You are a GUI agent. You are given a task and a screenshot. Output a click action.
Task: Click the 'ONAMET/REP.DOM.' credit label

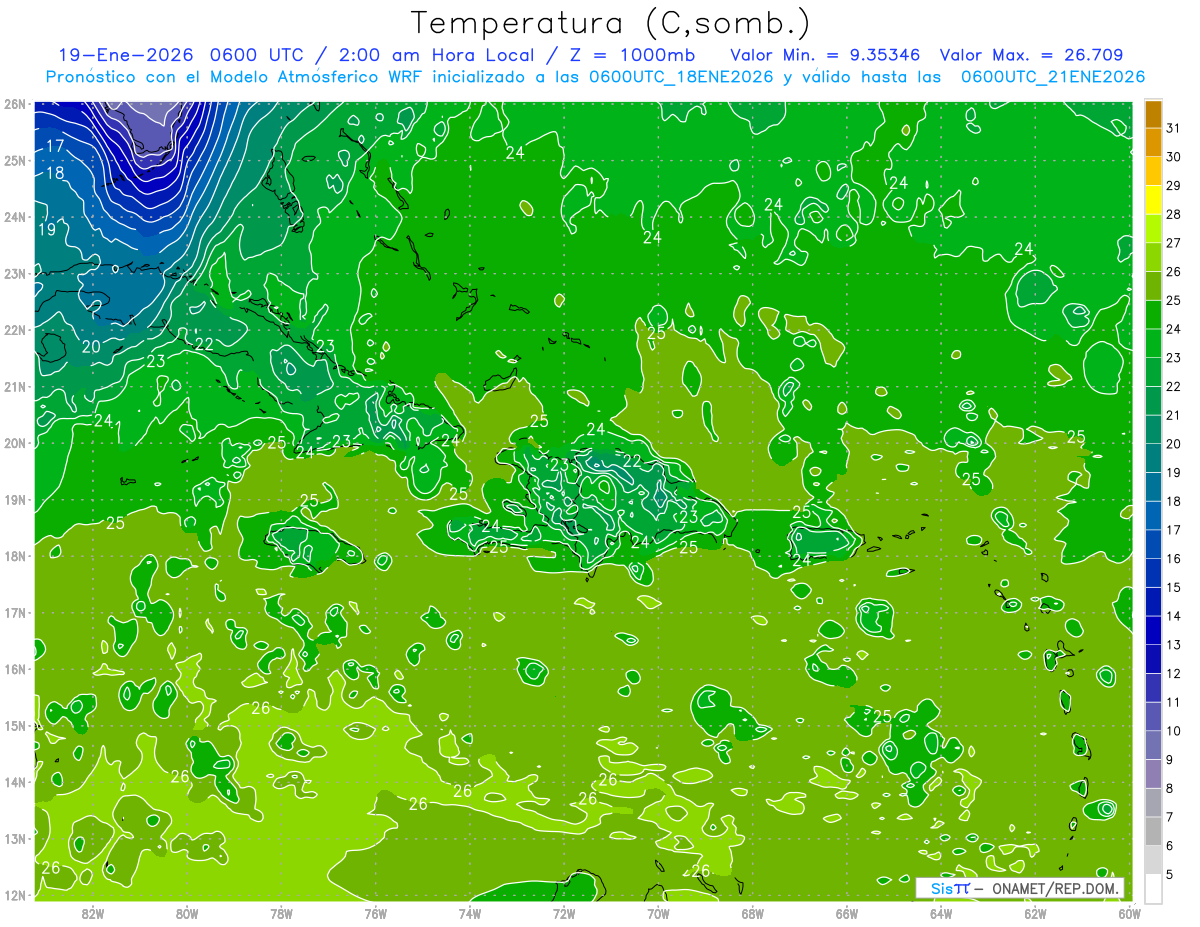tap(1055, 888)
